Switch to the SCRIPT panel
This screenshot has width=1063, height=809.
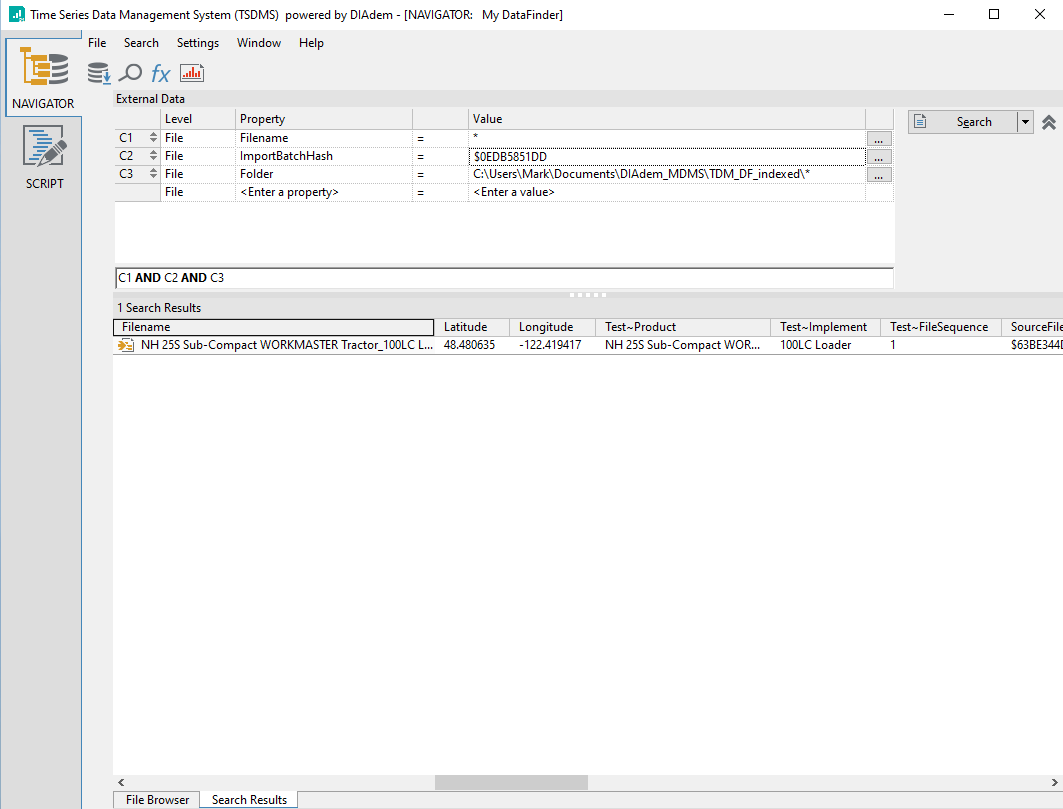click(42, 156)
